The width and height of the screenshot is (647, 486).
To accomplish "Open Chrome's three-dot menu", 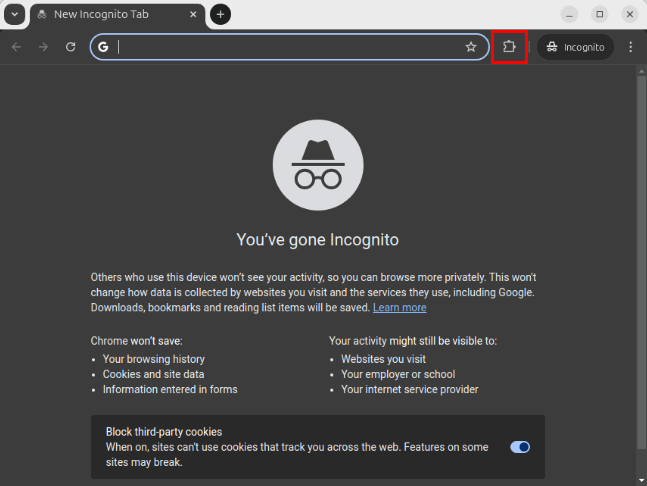I will [x=630, y=47].
